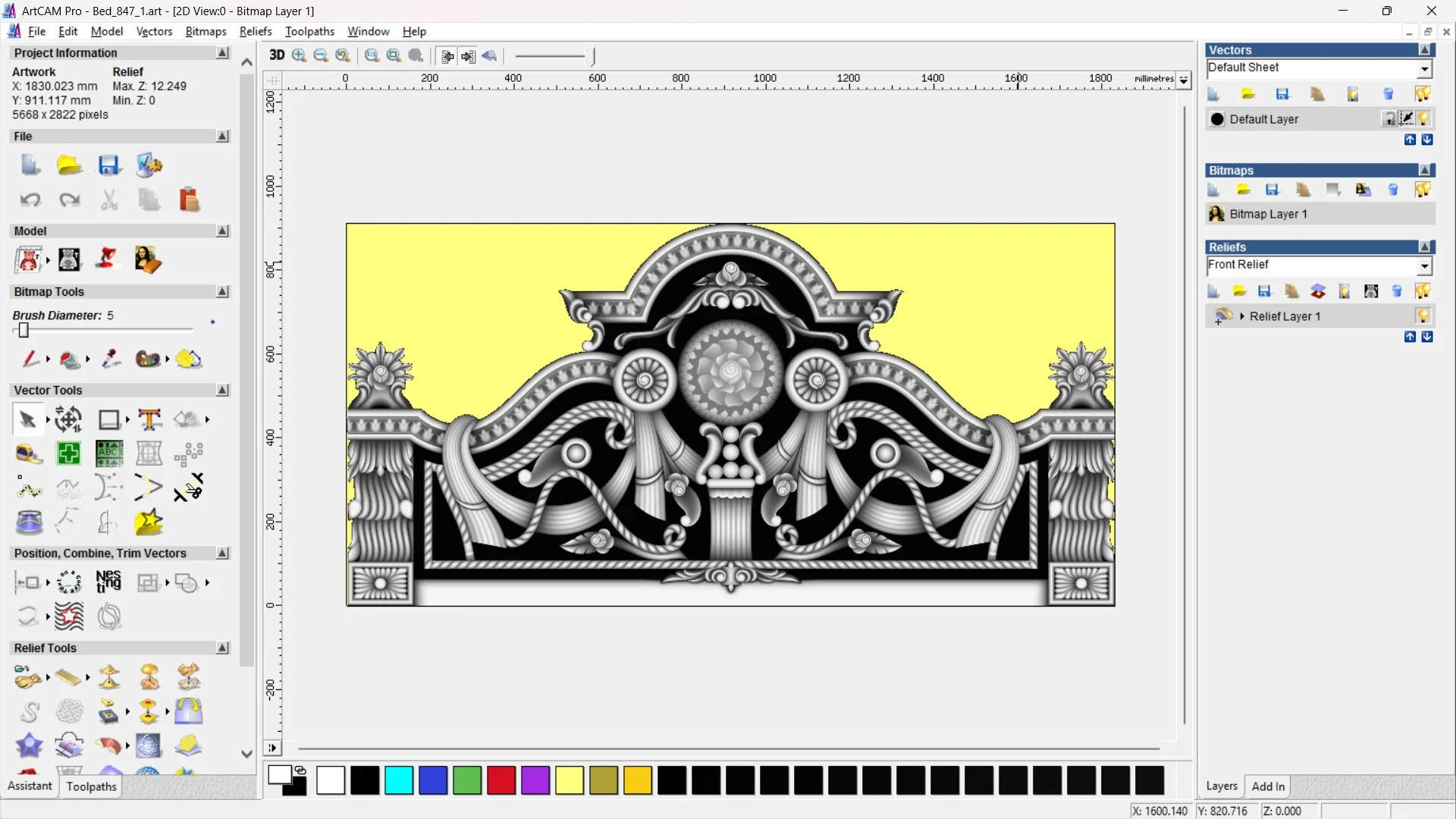Click the Undo arrow icon
The height and width of the screenshot is (819, 1456).
pos(30,200)
